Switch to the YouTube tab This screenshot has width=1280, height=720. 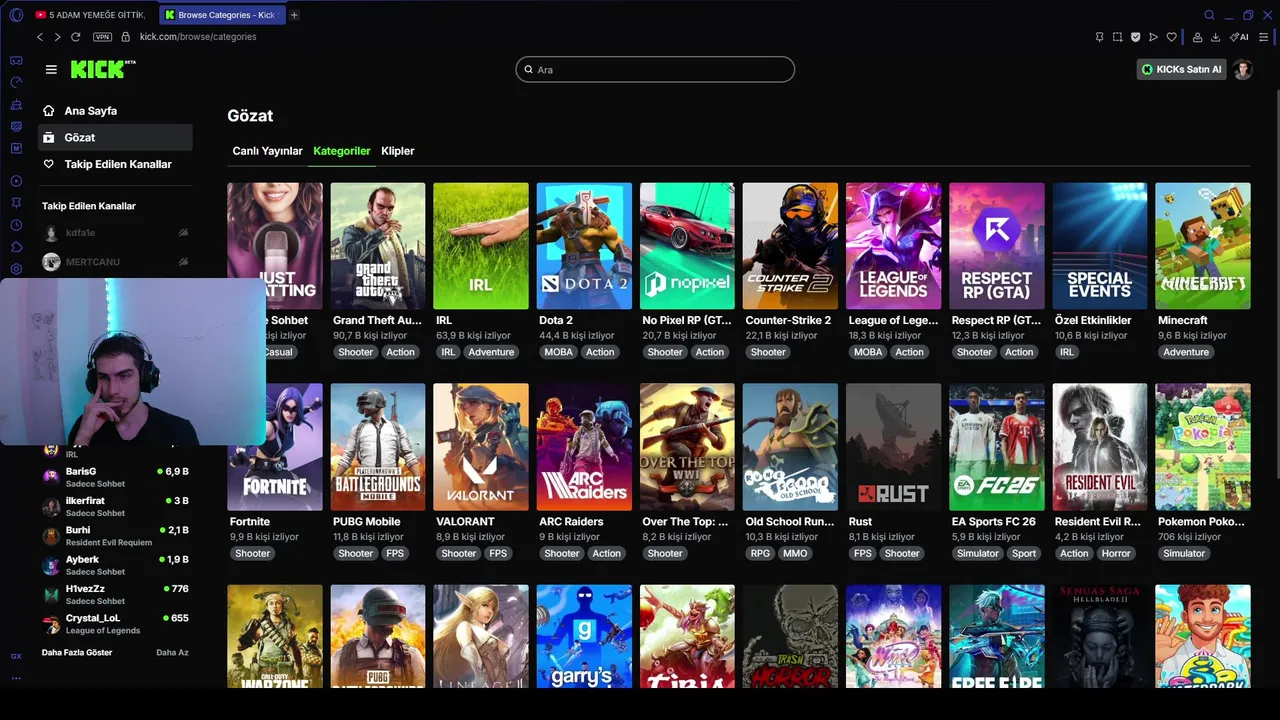click(93, 15)
